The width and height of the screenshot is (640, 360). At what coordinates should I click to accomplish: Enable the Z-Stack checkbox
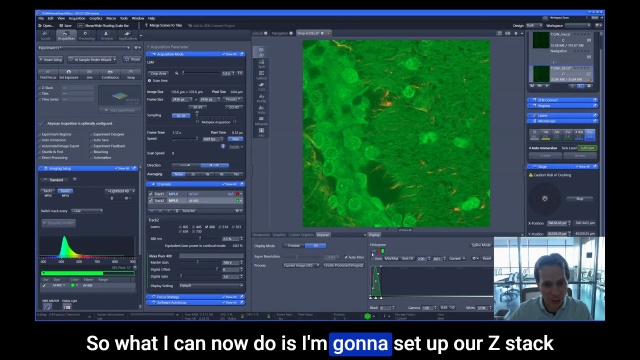40,88
